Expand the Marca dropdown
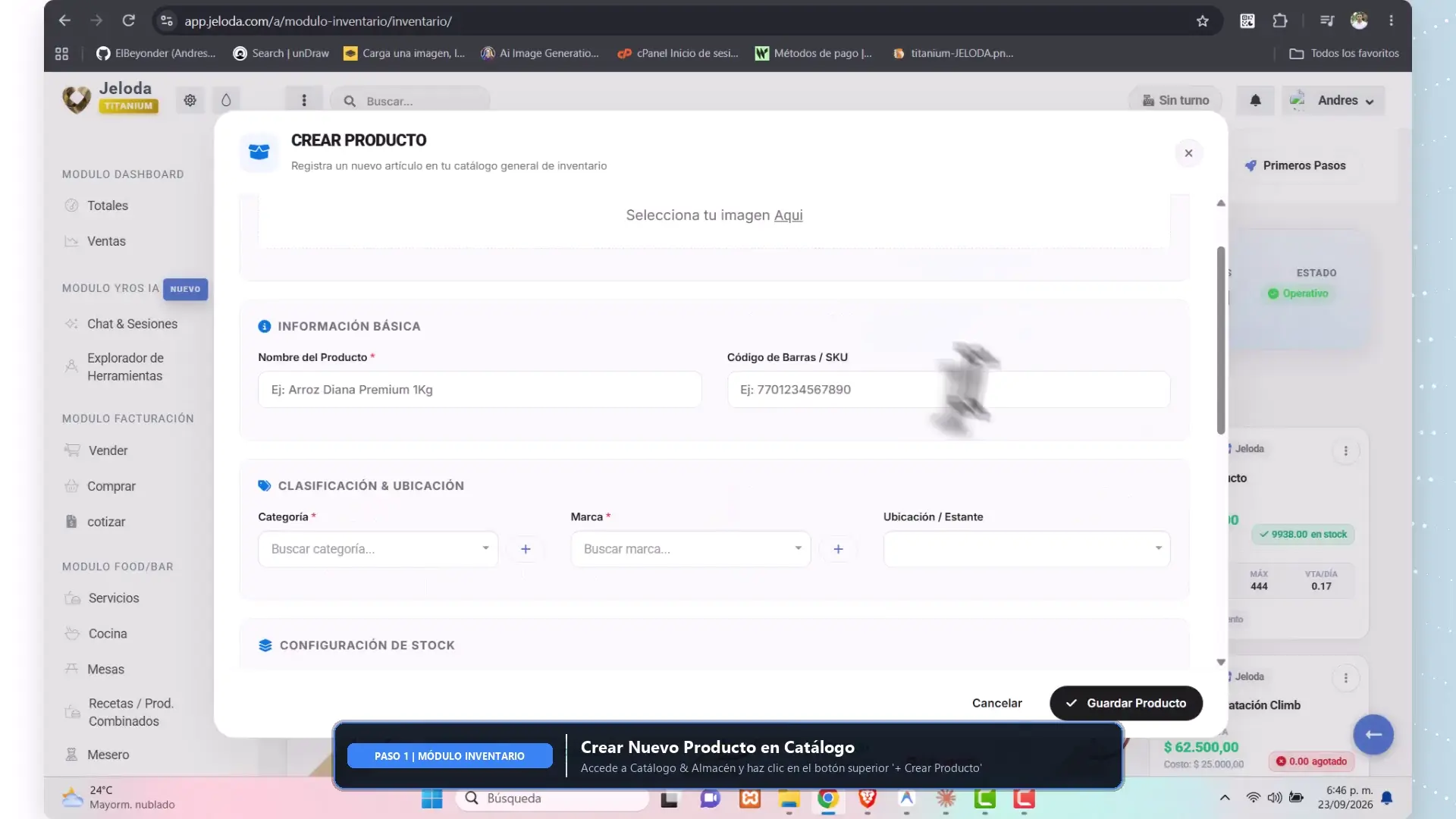1456x819 pixels. click(690, 549)
